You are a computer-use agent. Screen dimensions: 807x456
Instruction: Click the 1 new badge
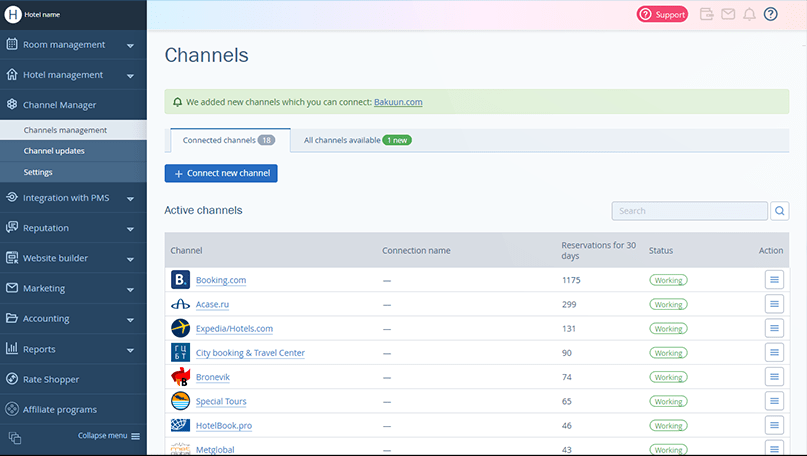pos(397,140)
